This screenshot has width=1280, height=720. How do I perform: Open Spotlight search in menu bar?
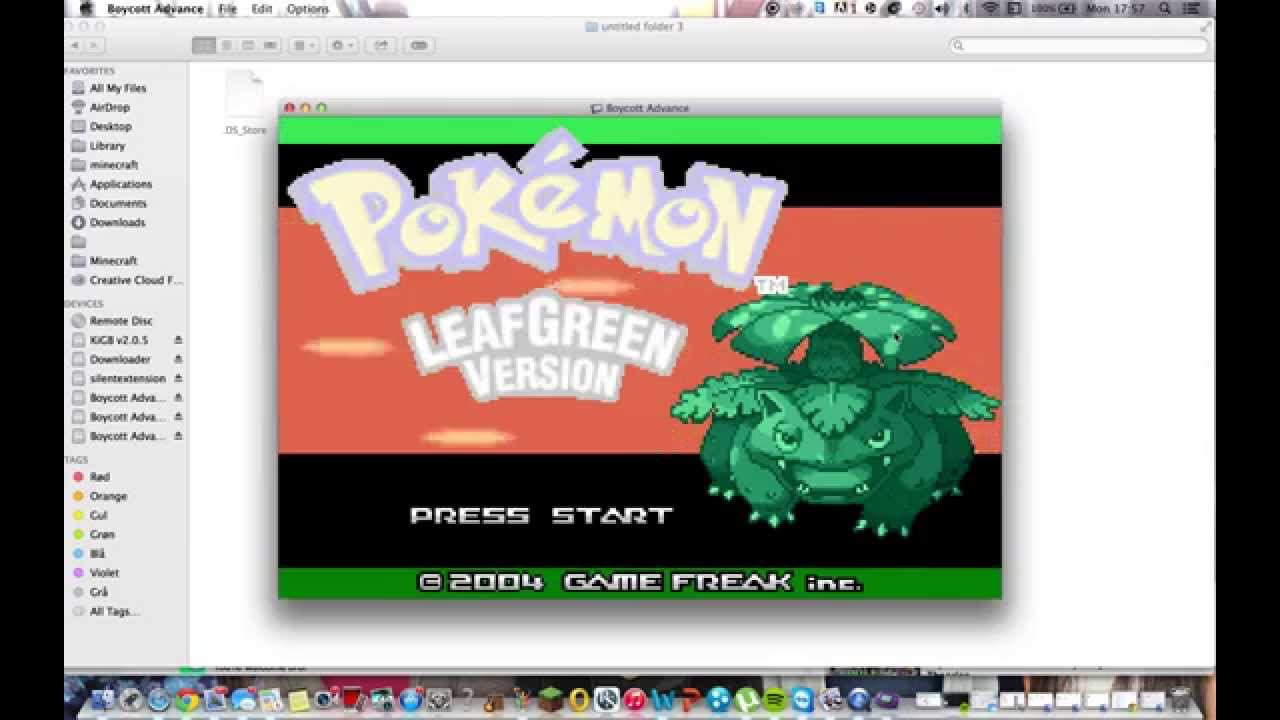[1166, 9]
